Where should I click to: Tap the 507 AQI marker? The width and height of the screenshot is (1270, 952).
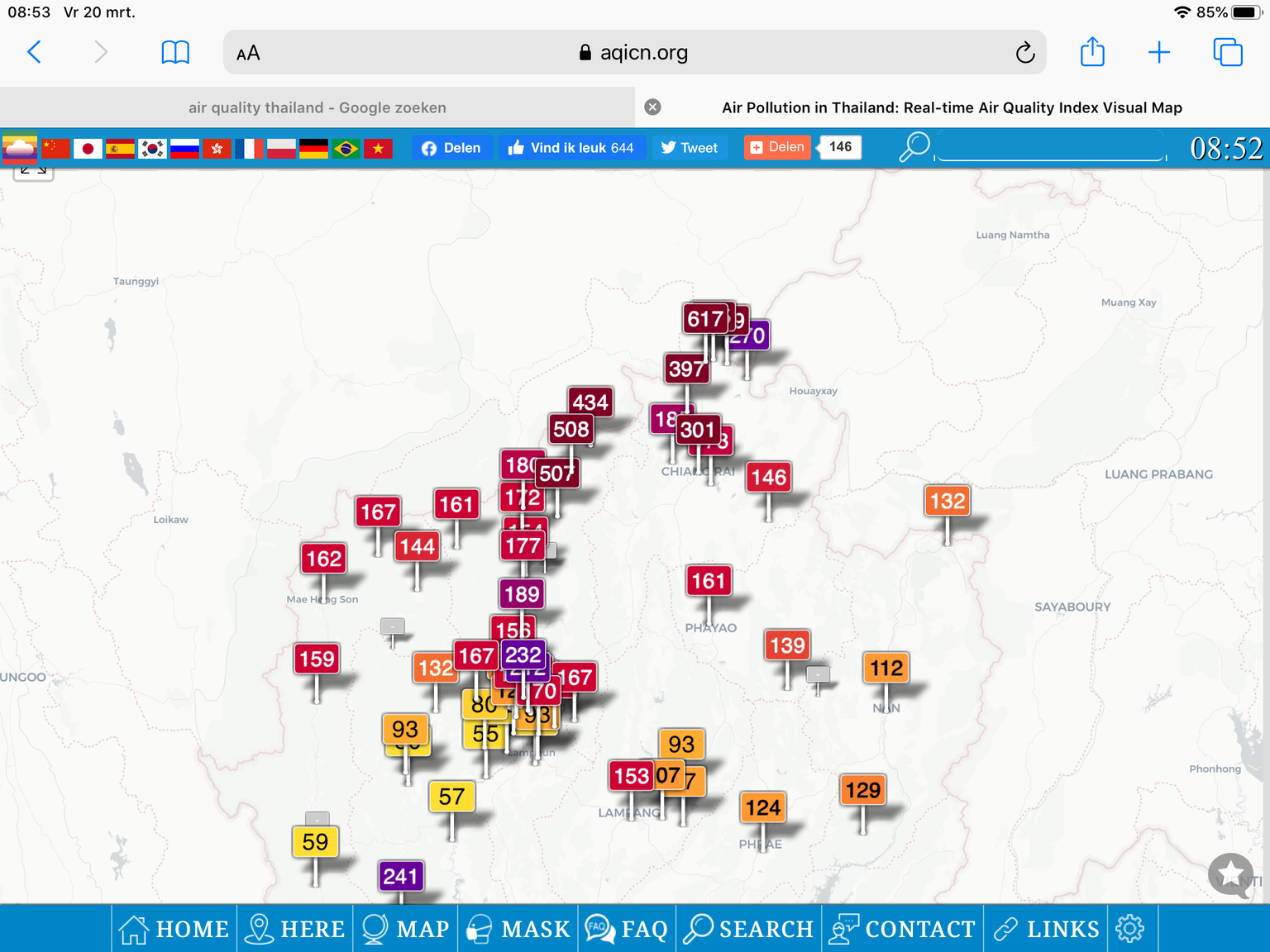coord(556,473)
